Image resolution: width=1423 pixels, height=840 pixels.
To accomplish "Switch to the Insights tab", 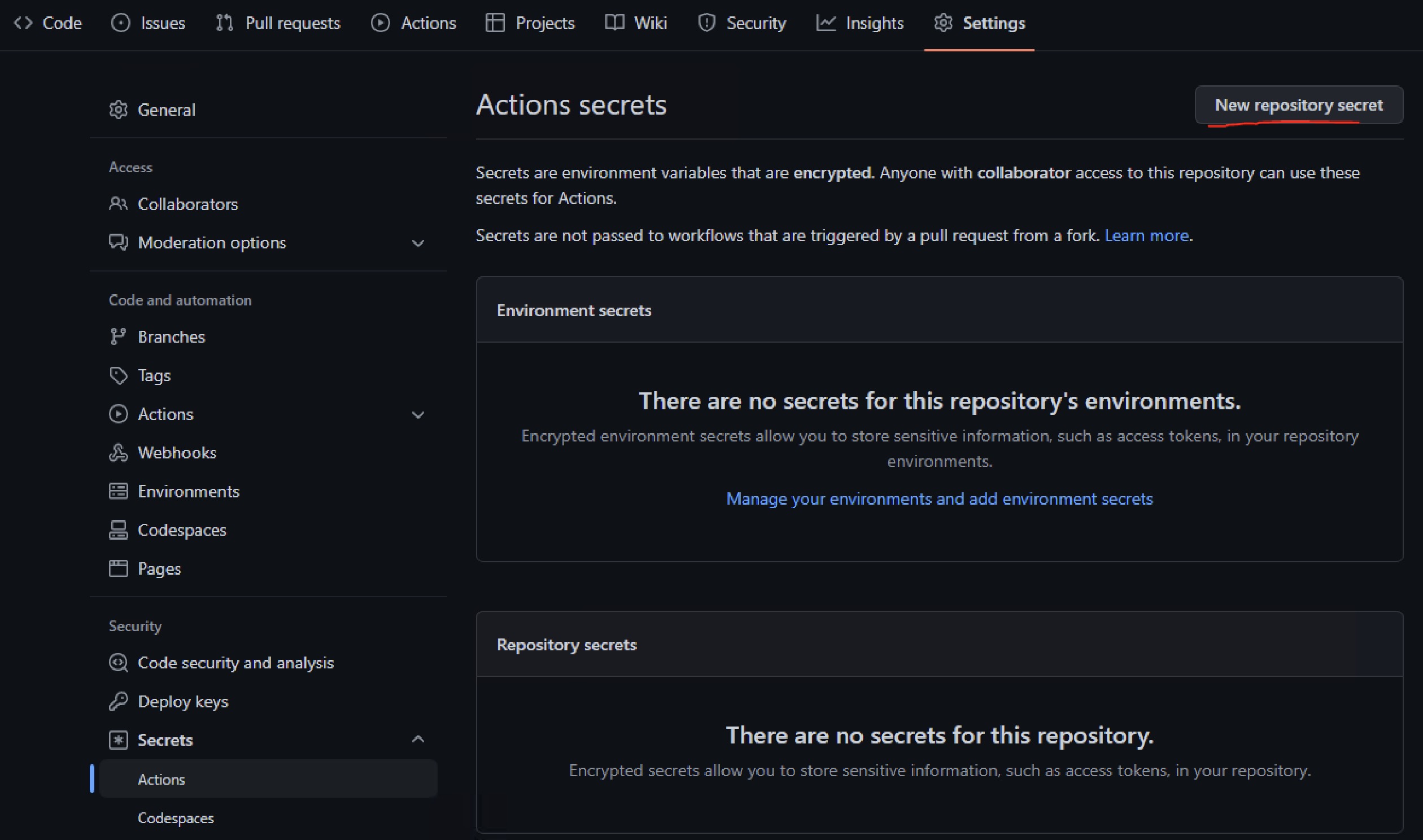I will tap(861, 23).
